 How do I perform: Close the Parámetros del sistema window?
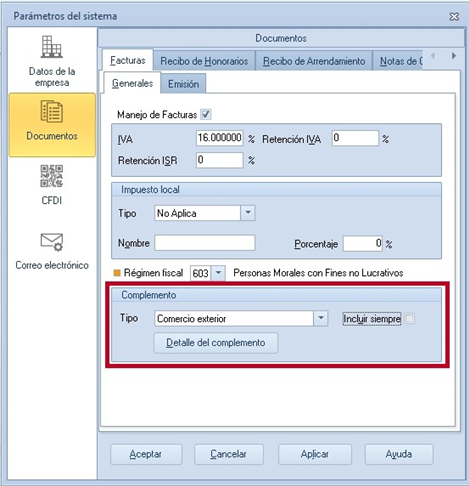coord(454,16)
